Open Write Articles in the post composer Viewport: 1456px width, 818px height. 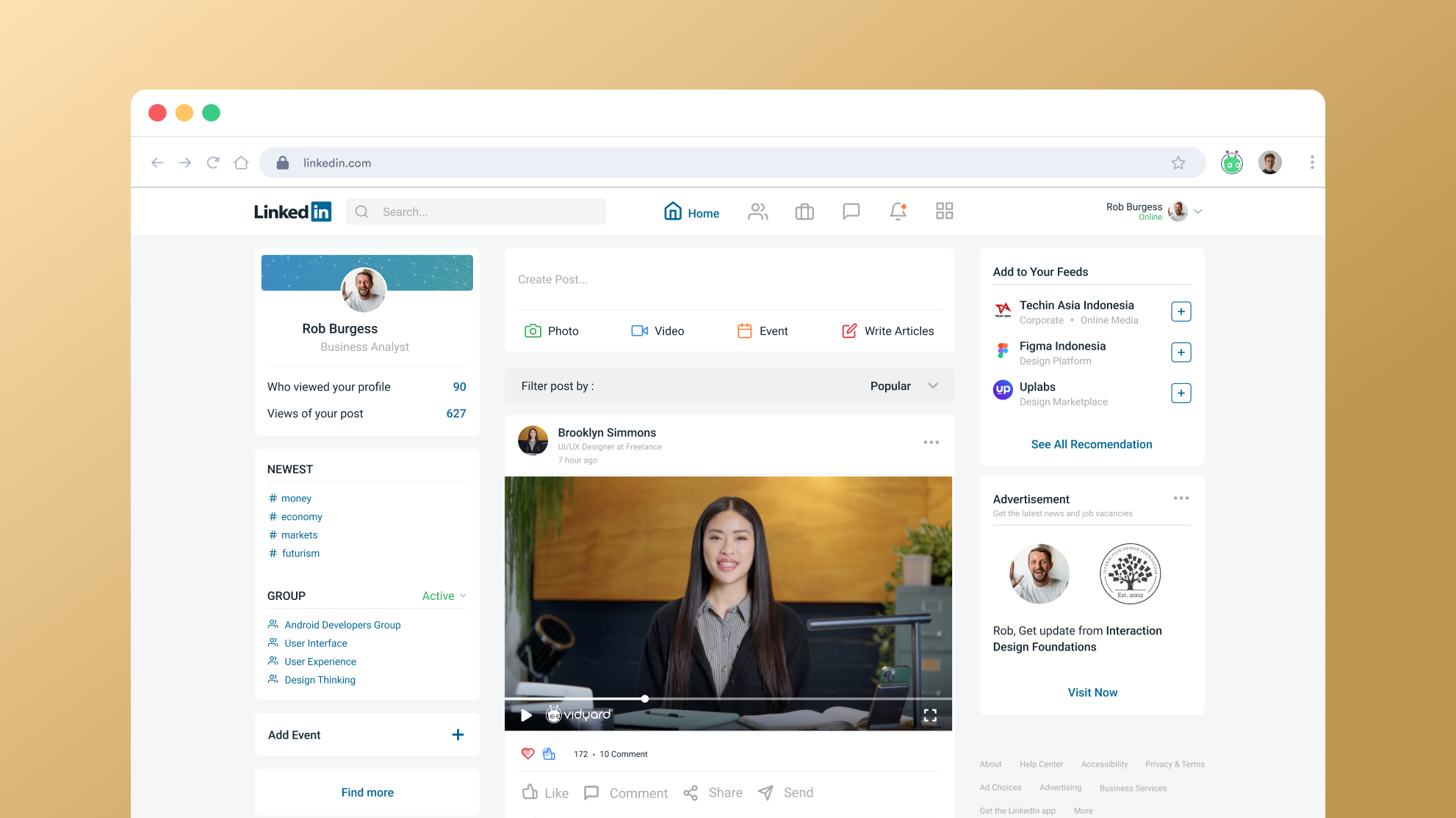pyautogui.click(x=887, y=330)
